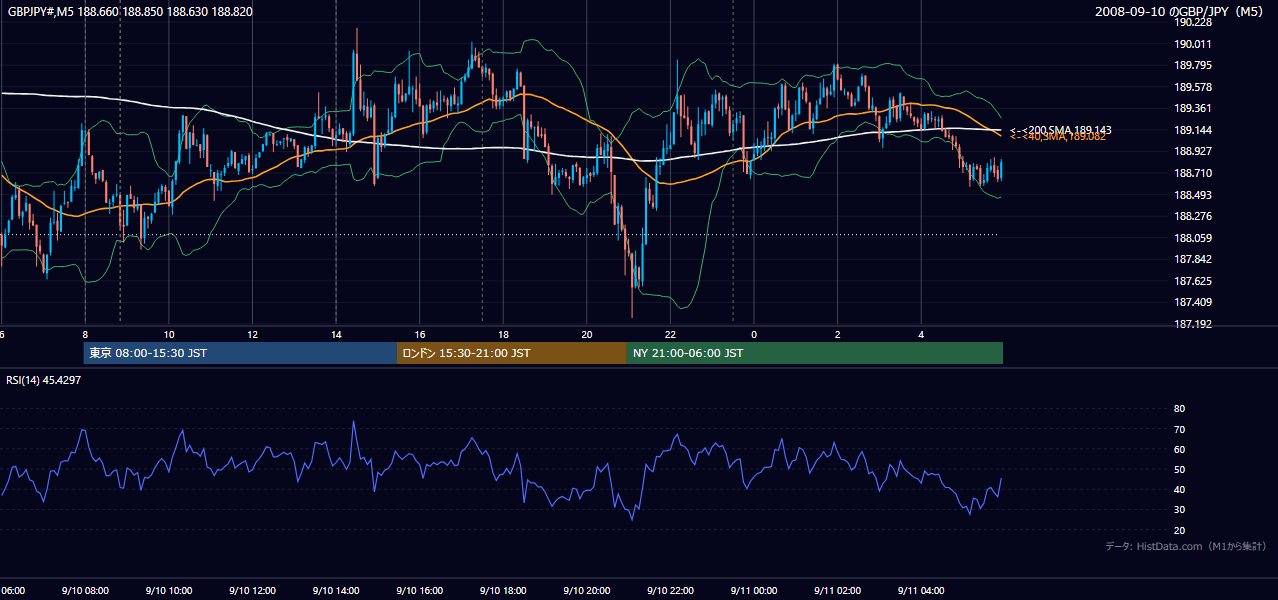Click price axis label 188.927

coord(1193,151)
